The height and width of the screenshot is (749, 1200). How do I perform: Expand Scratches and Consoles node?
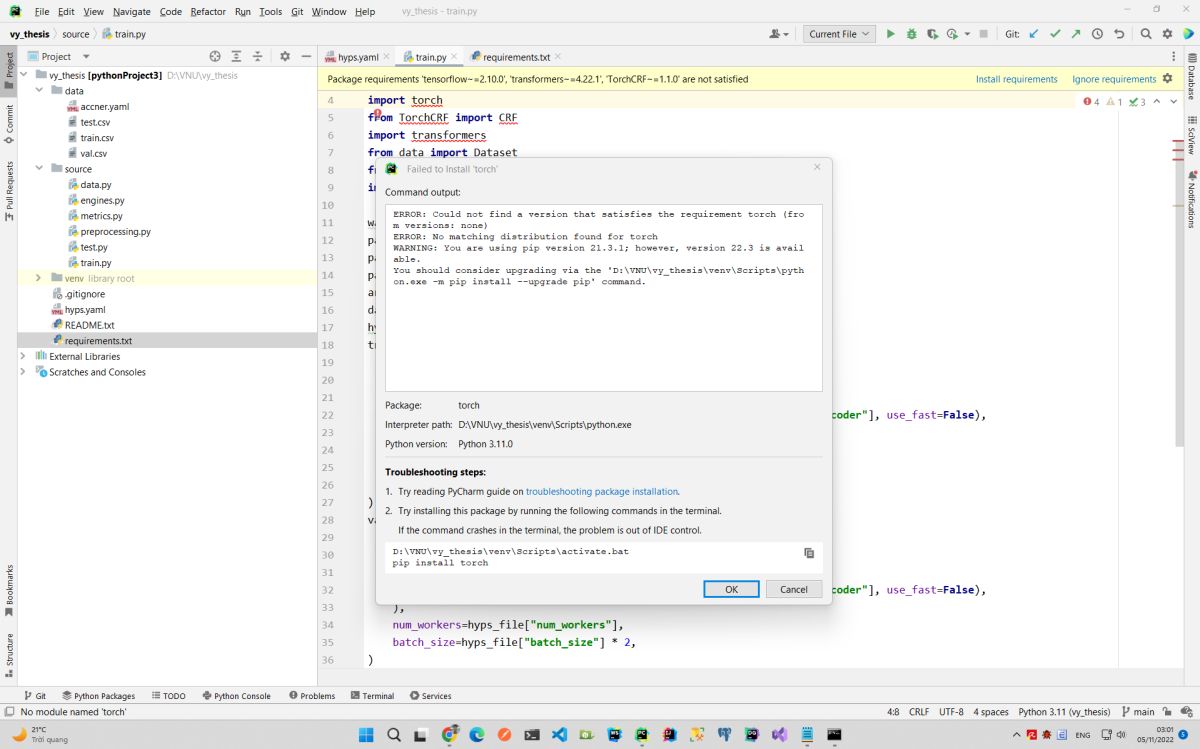(x=23, y=372)
